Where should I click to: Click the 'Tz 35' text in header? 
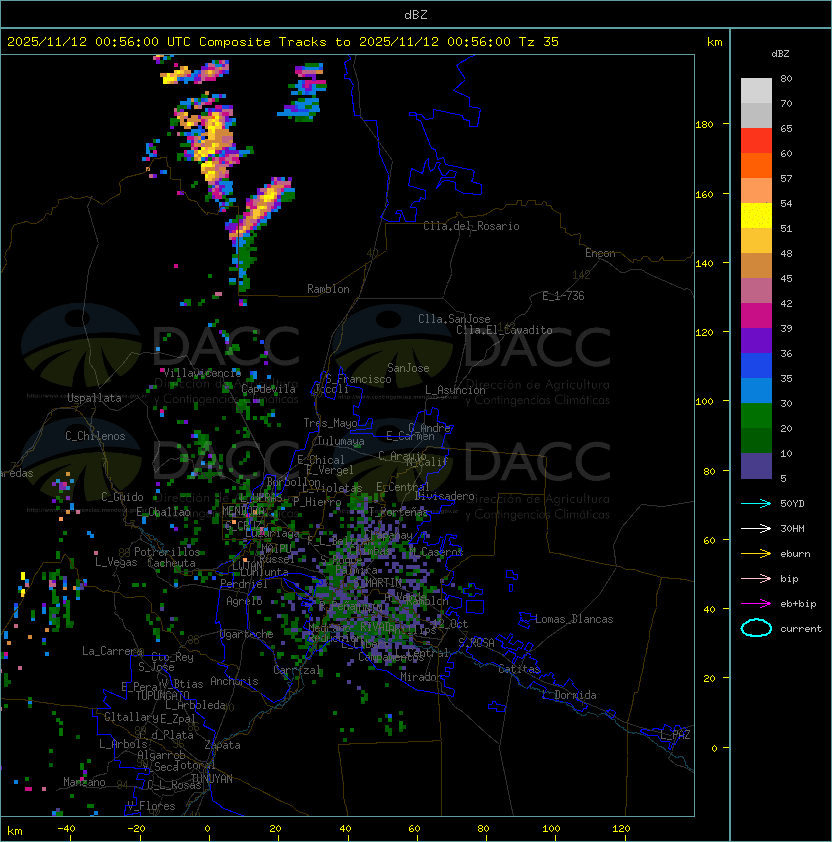pos(538,42)
